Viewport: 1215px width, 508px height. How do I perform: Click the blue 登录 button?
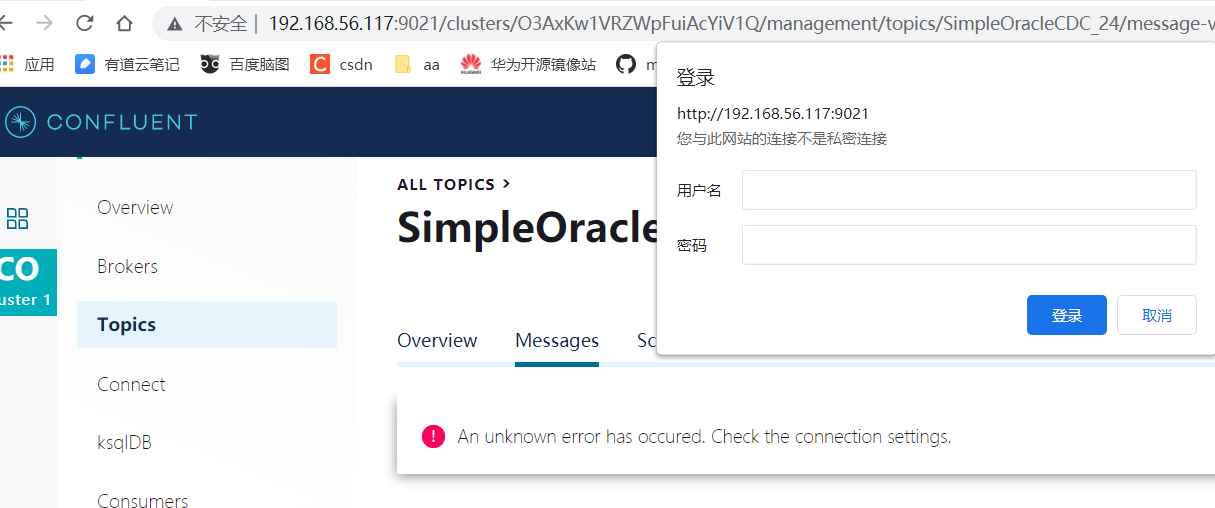(1067, 315)
